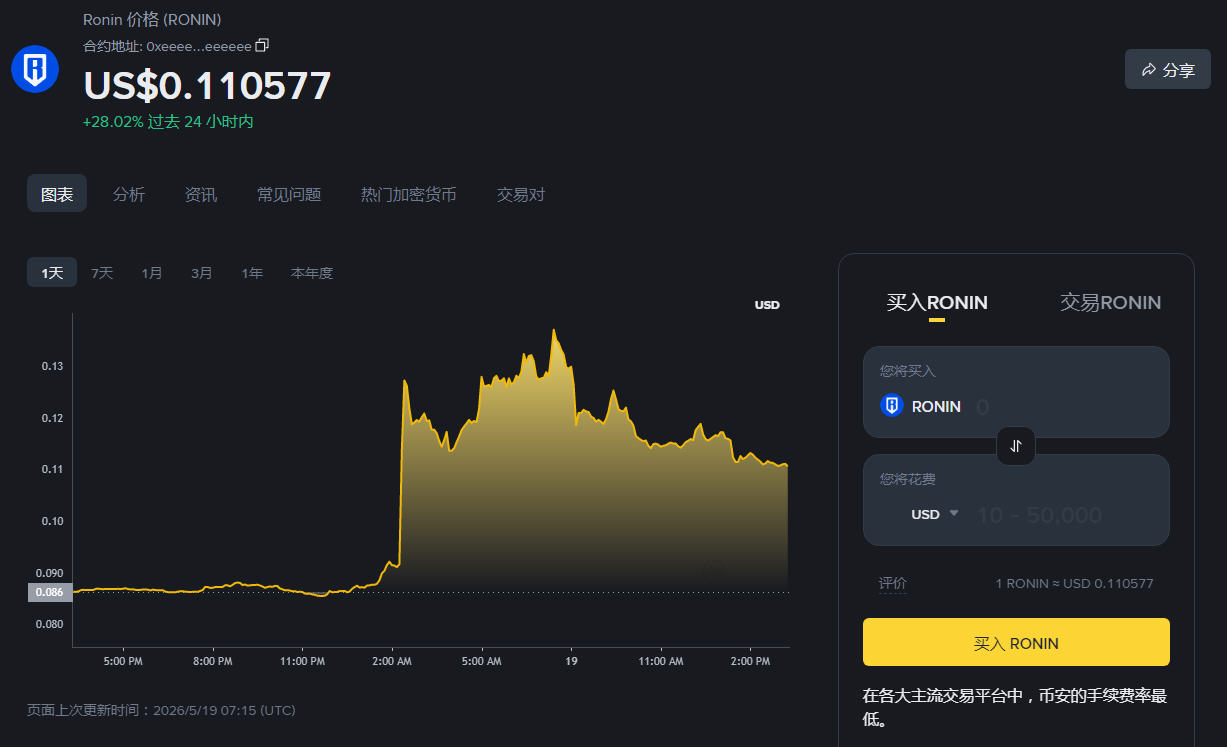Click the 0.086 price marker on axis

pyautogui.click(x=50, y=592)
